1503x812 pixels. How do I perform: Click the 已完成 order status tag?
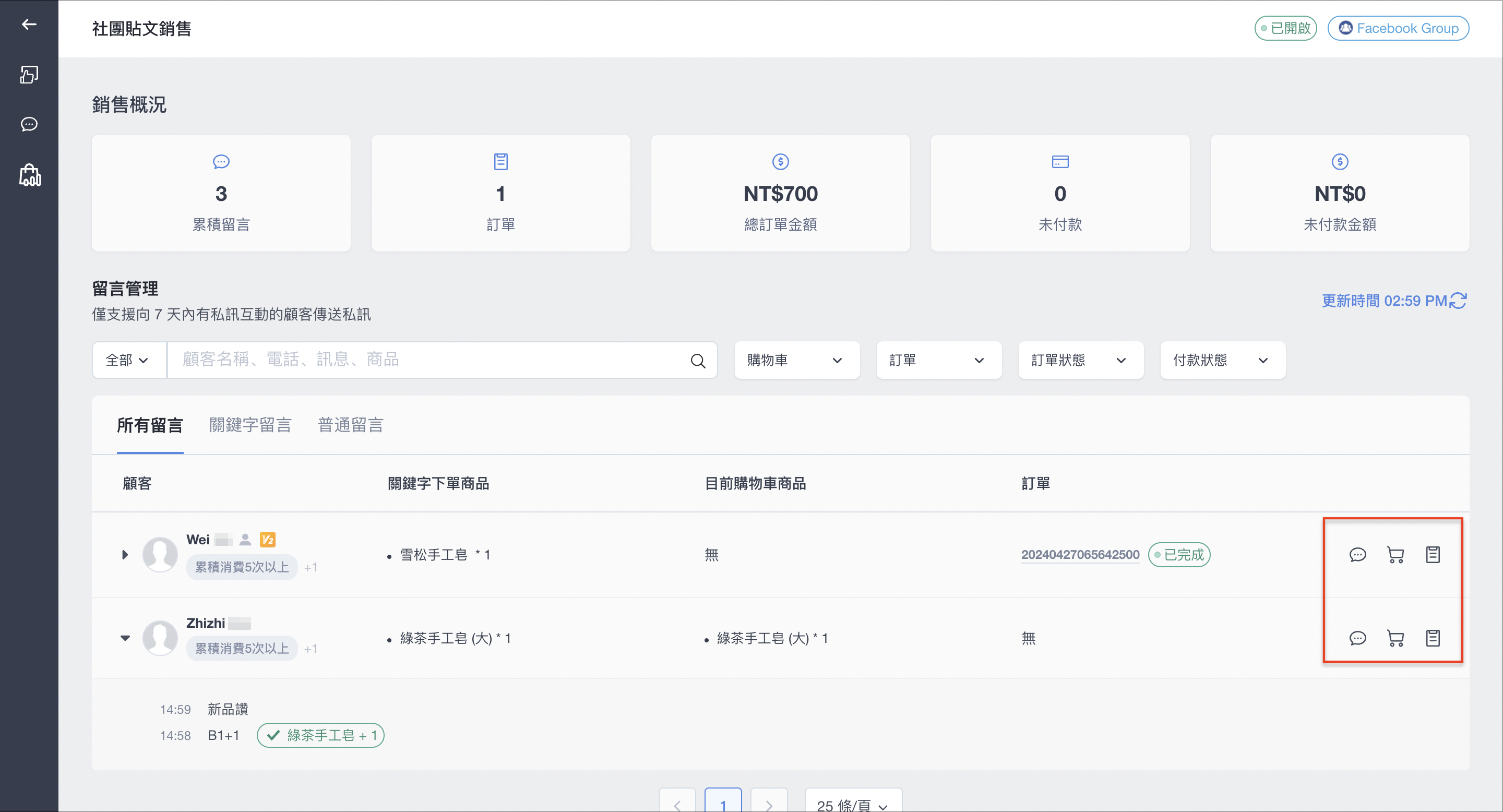(1178, 555)
